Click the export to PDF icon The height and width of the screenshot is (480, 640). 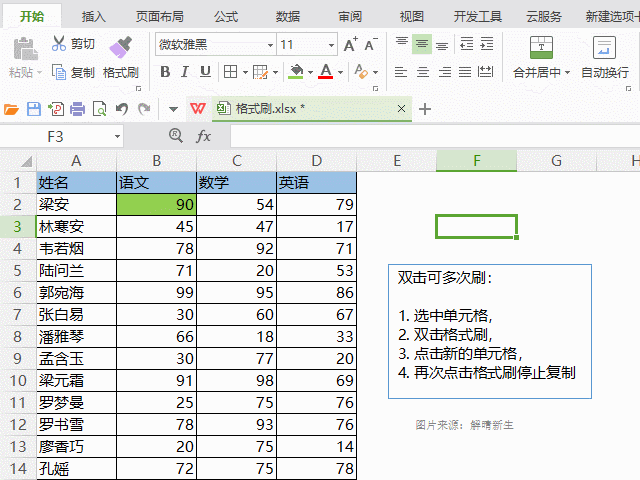[x=56, y=109]
